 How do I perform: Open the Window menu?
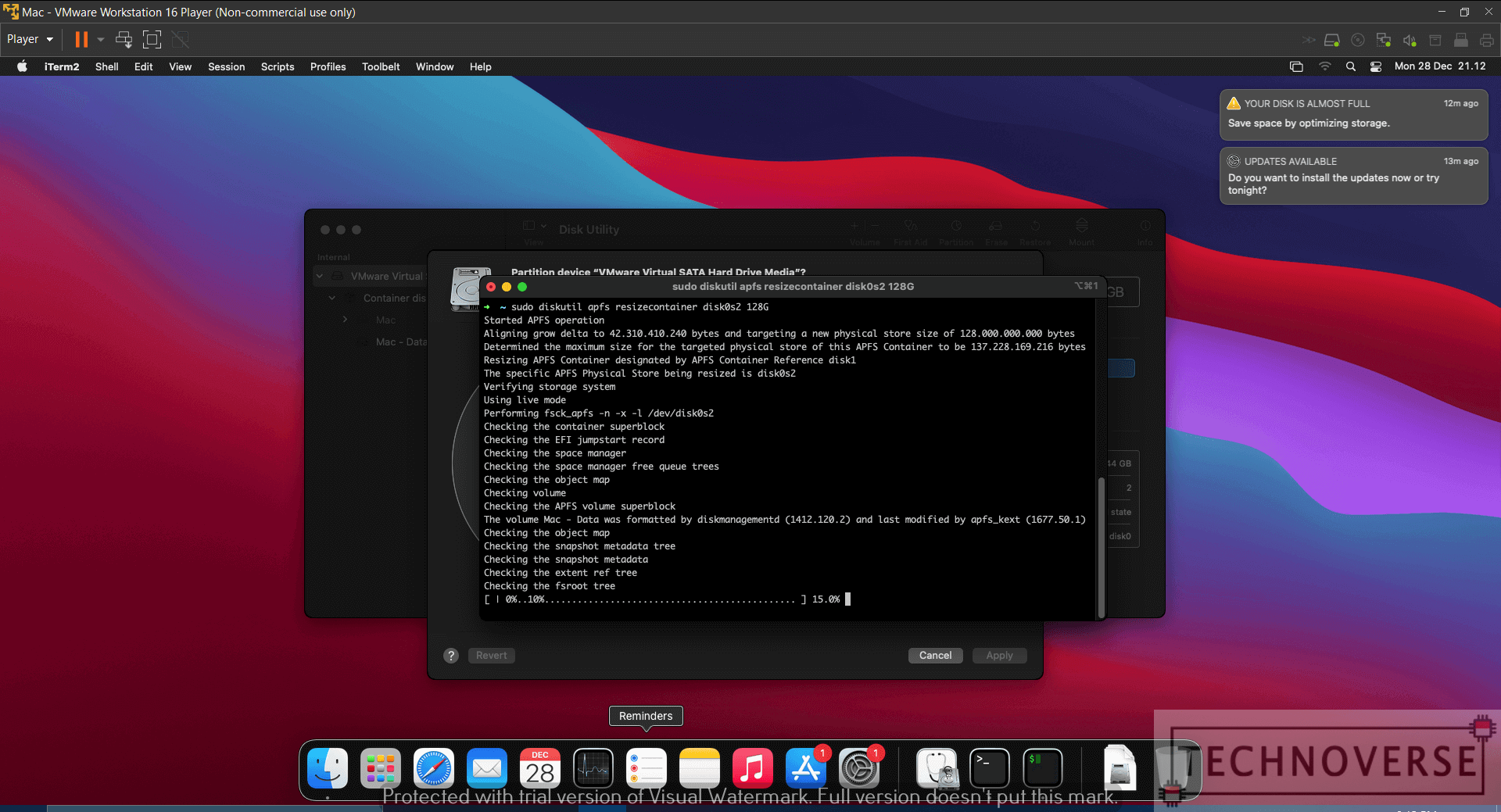click(x=435, y=66)
